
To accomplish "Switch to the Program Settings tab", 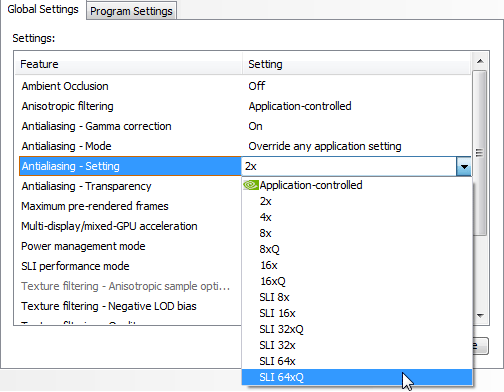I will pos(131,11).
